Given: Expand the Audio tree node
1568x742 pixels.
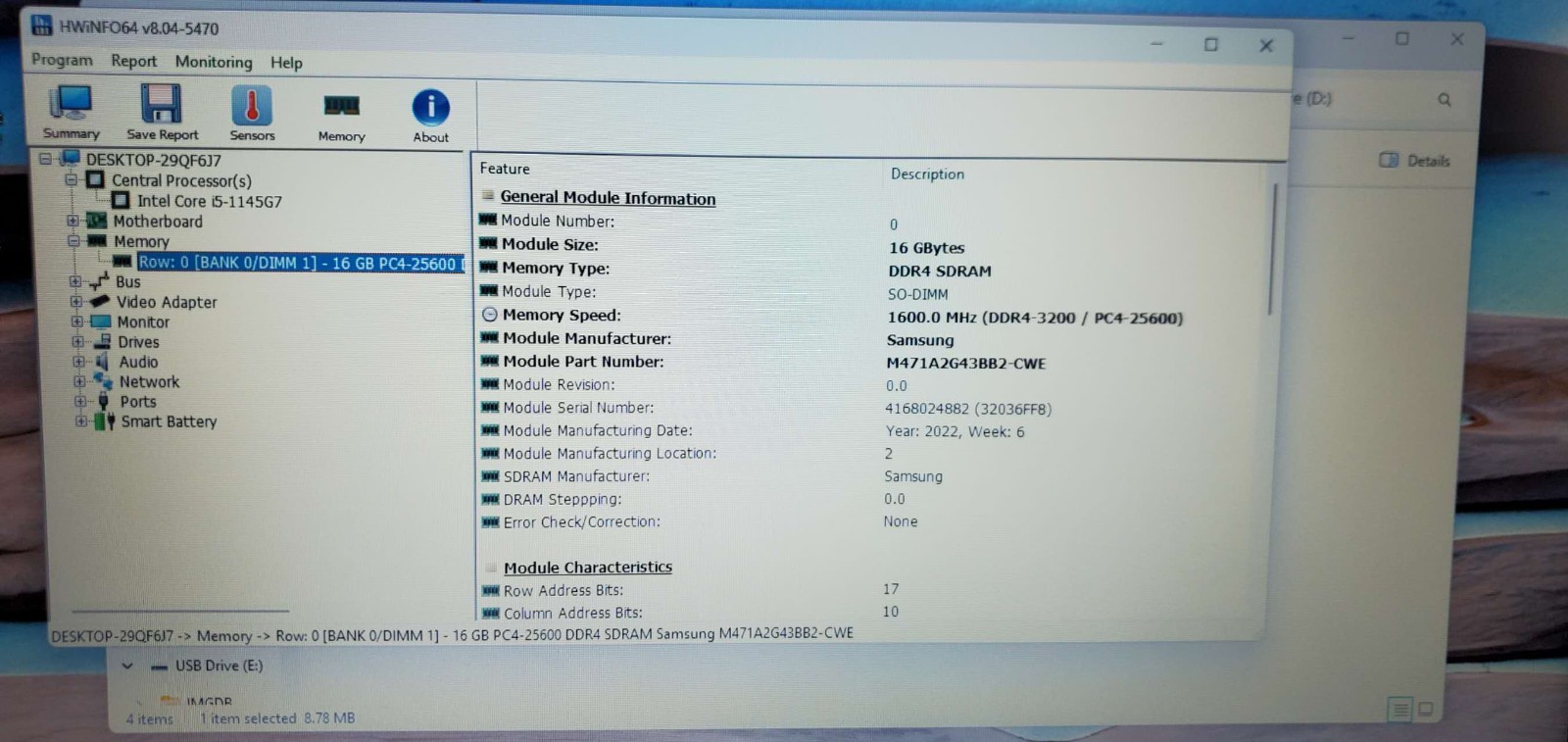Looking at the screenshot, I should [78, 362].
